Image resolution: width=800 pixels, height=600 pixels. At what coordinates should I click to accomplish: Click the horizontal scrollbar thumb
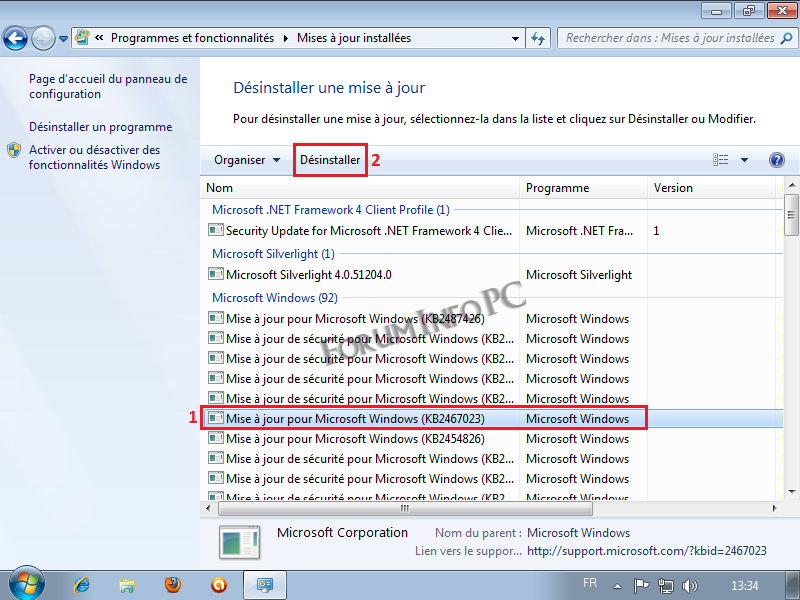pyautogui.click(x=405, y=508)
